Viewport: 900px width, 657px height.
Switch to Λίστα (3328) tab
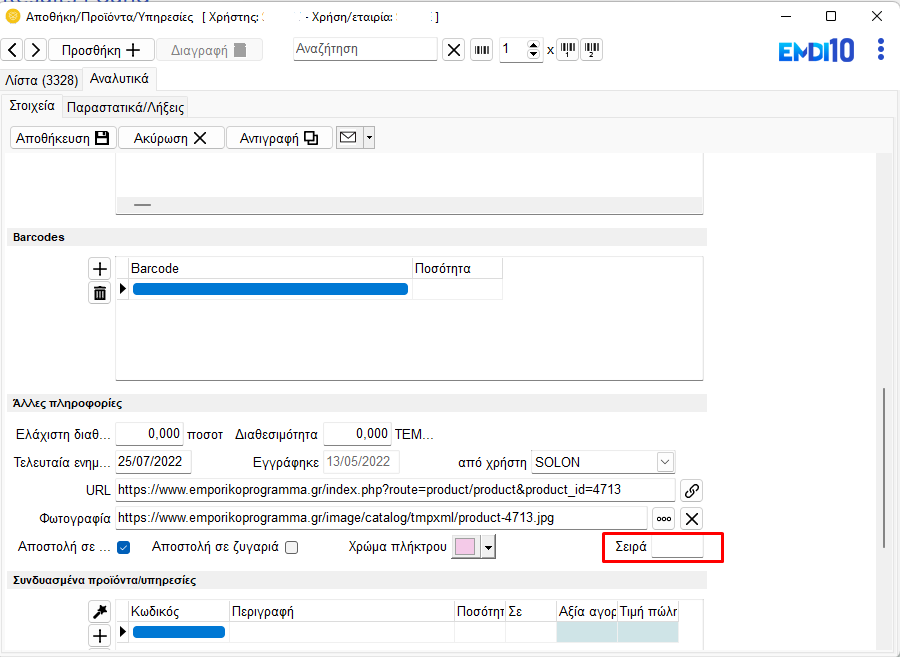click(42, 80)
